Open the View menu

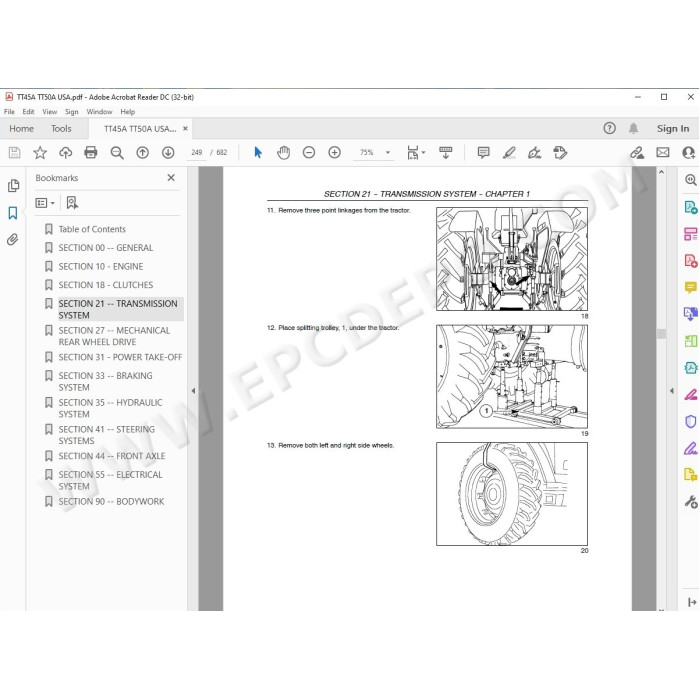click(x=50, y=112)
